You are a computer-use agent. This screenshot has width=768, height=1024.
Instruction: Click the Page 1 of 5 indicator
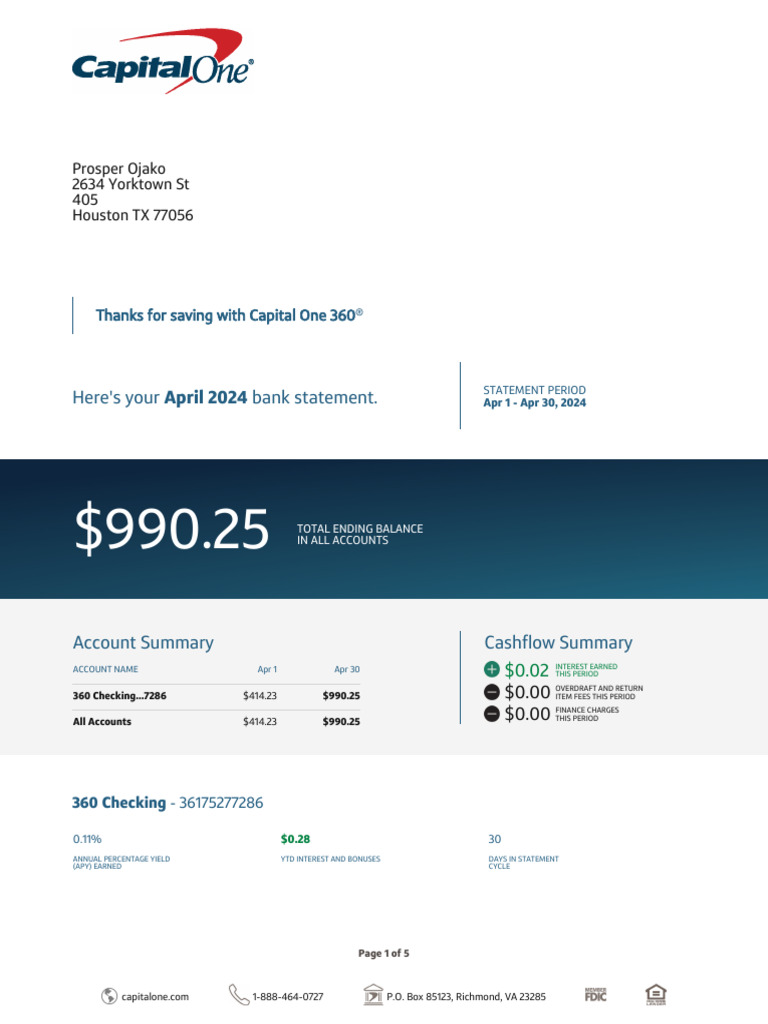pyautogui.click(x=384, y=954)
